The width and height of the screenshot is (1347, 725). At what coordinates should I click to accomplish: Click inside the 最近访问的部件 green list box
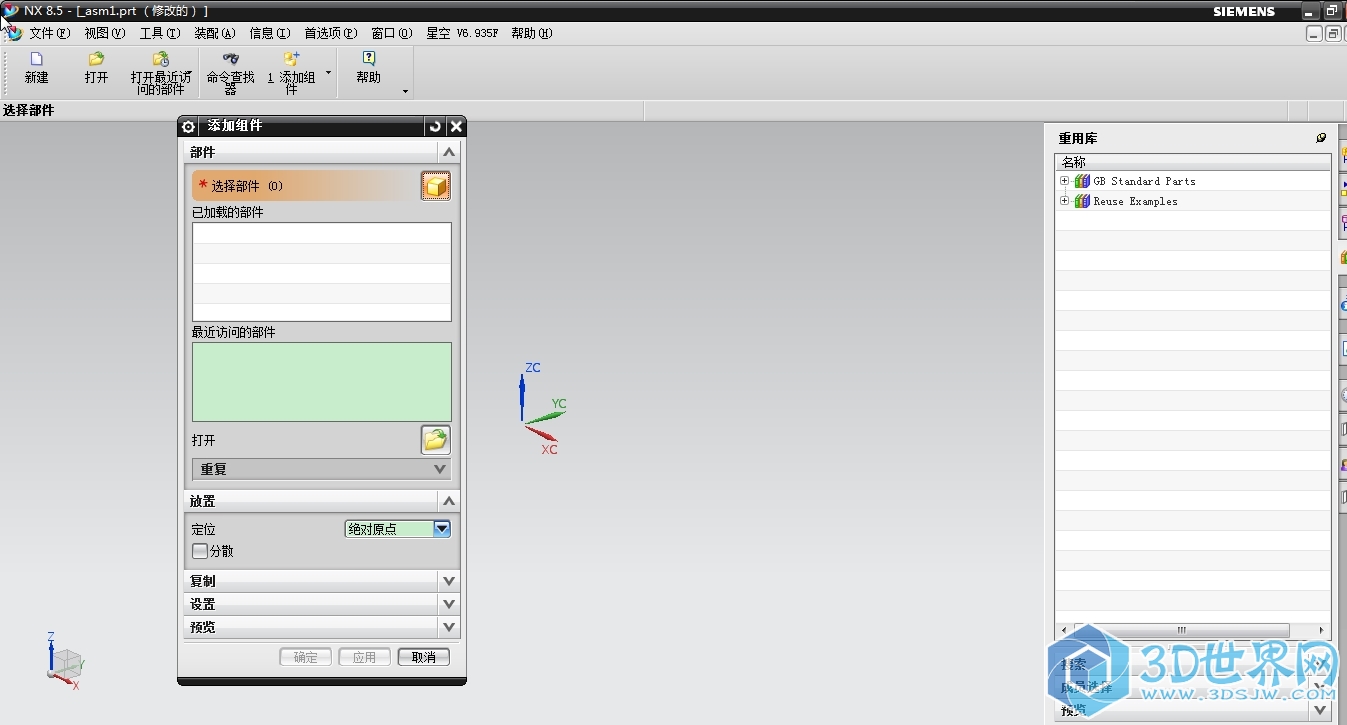(322, 382)
